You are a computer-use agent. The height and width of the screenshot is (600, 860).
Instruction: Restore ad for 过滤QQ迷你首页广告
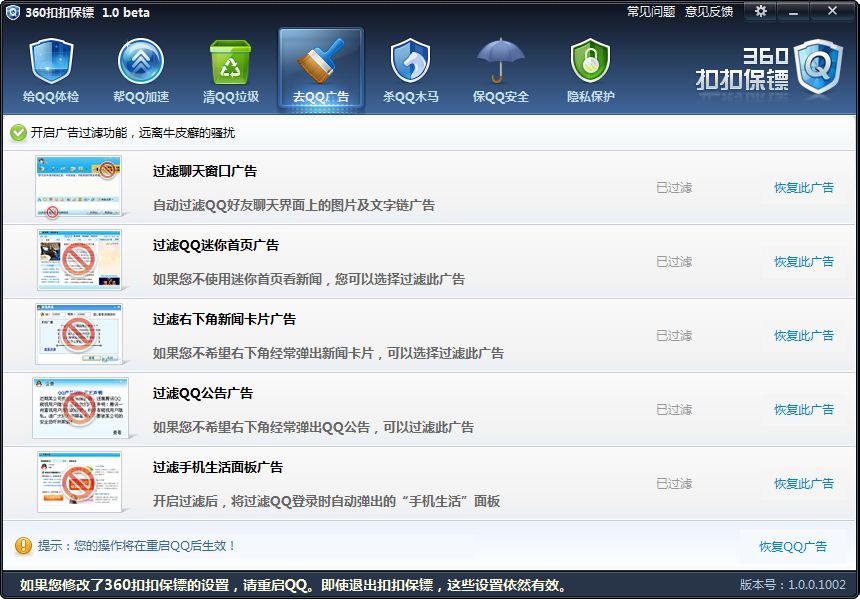[x=804, y=262]
